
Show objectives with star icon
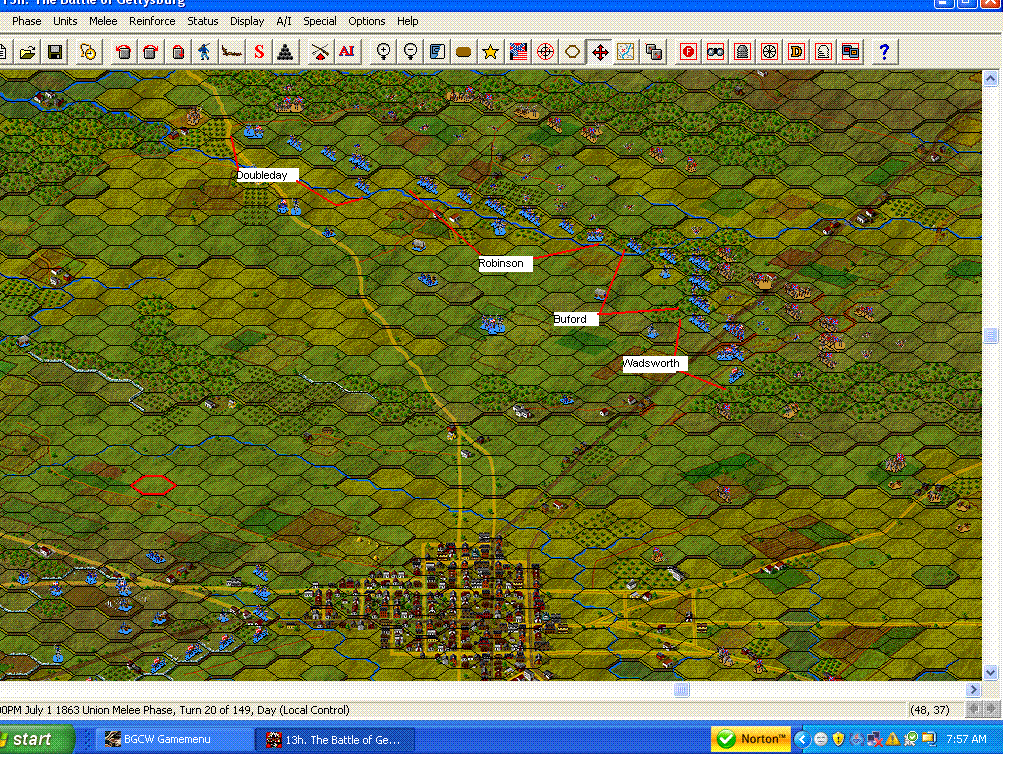tap(490, 52)
